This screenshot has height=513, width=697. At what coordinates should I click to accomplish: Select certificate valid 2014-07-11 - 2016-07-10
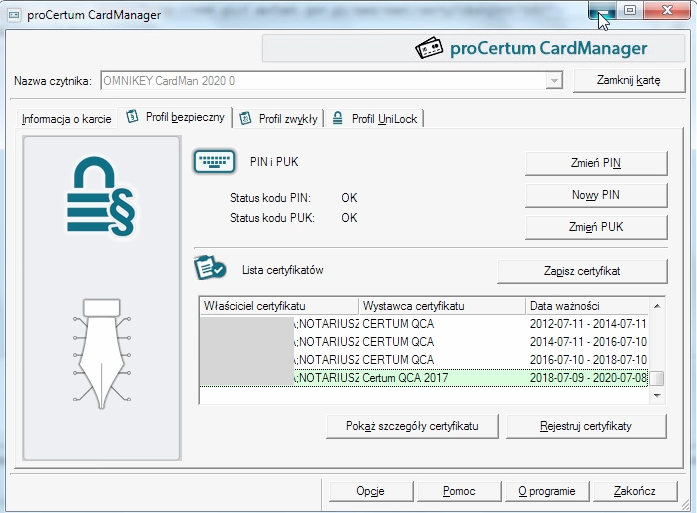(x=424, y=341)
